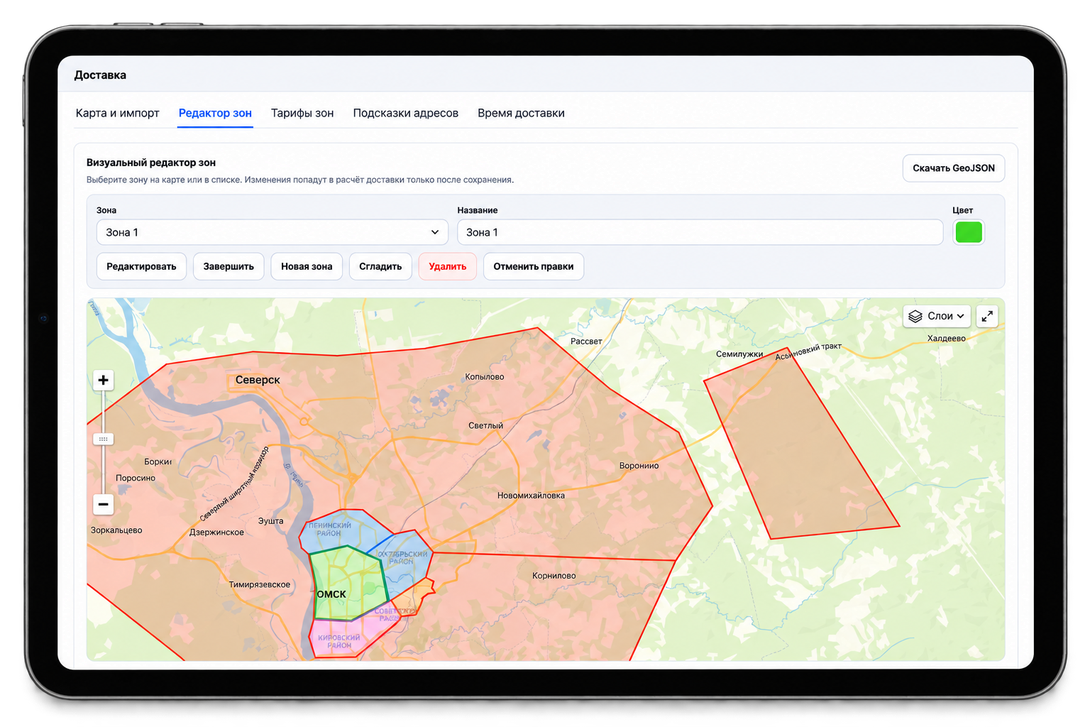Click the Зушта map label

pyautogui.click(x=270, y=521)
